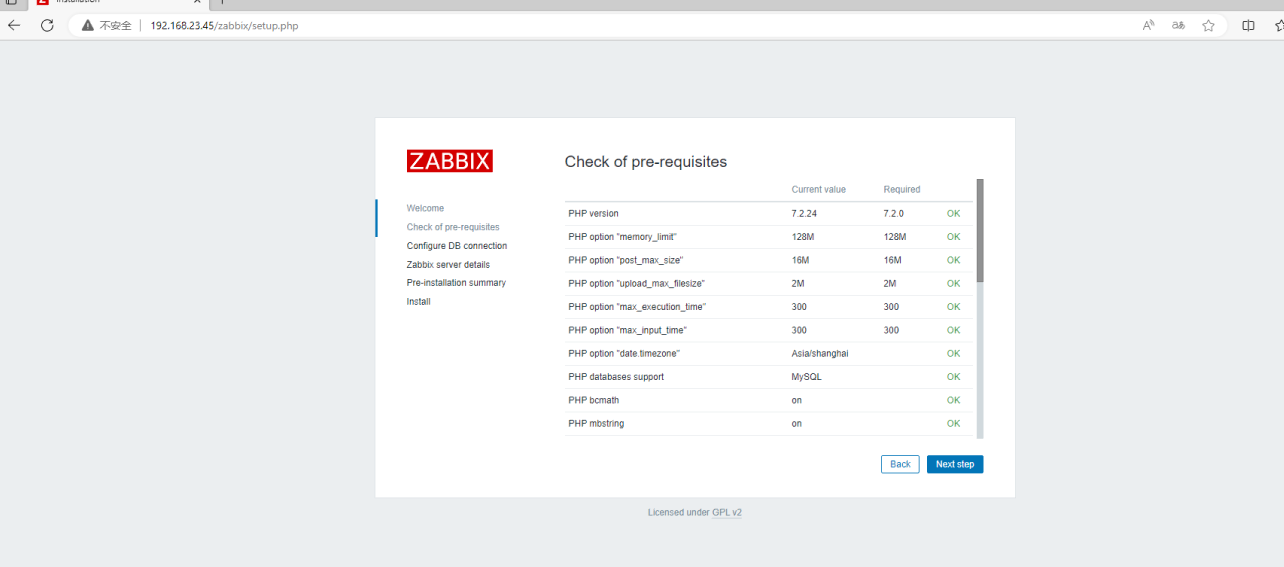Click the MySQL database value
The width and height of the screenshot is (1284, 567).
pos(807,377)
